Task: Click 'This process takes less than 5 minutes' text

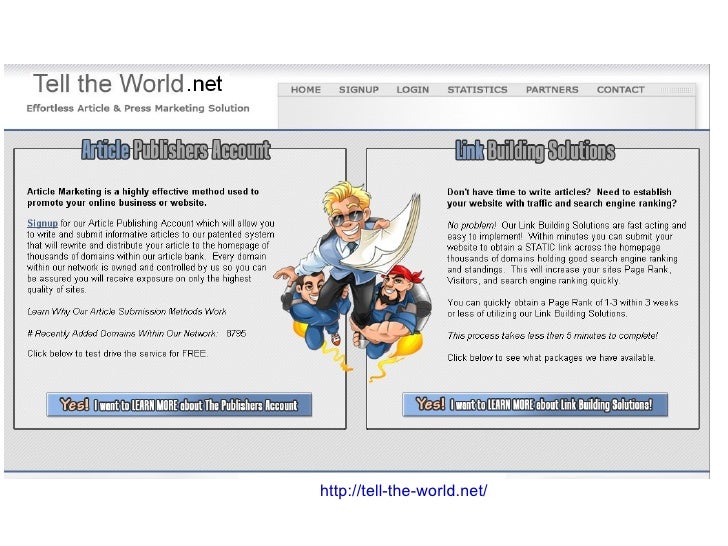Action: [x=552, y=336]
